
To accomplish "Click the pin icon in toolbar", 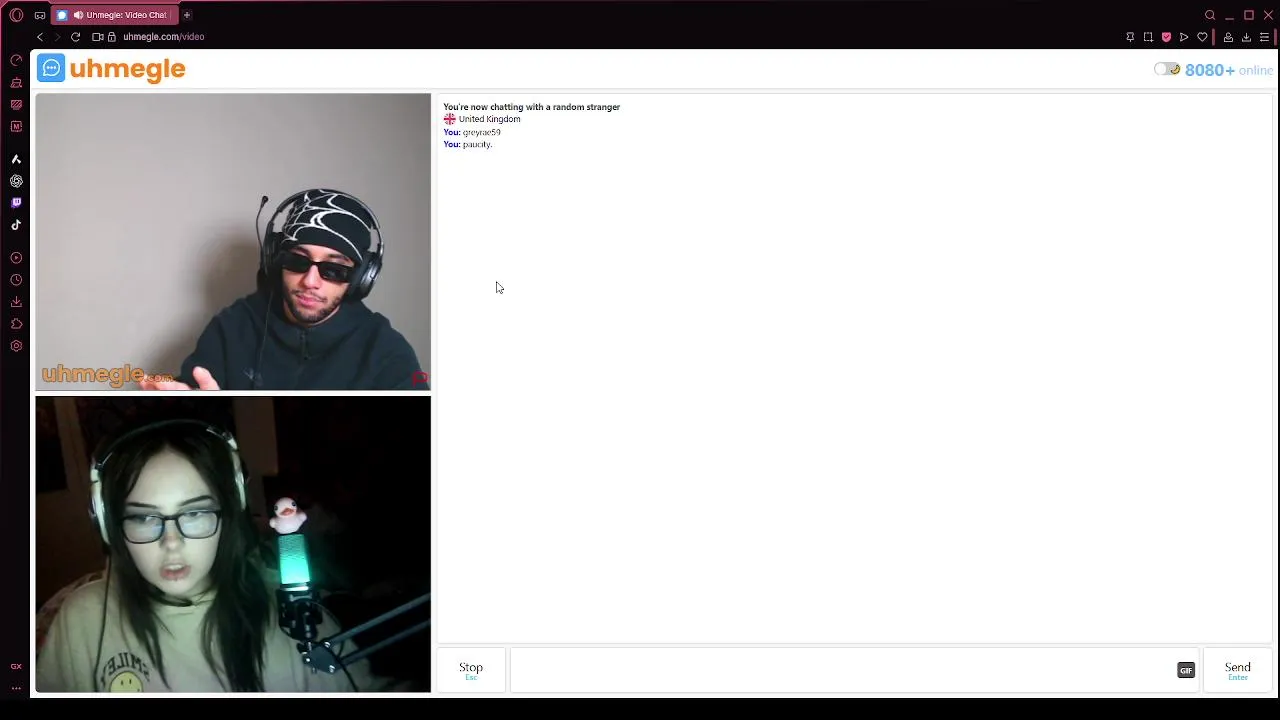I will click(1130, 37).
